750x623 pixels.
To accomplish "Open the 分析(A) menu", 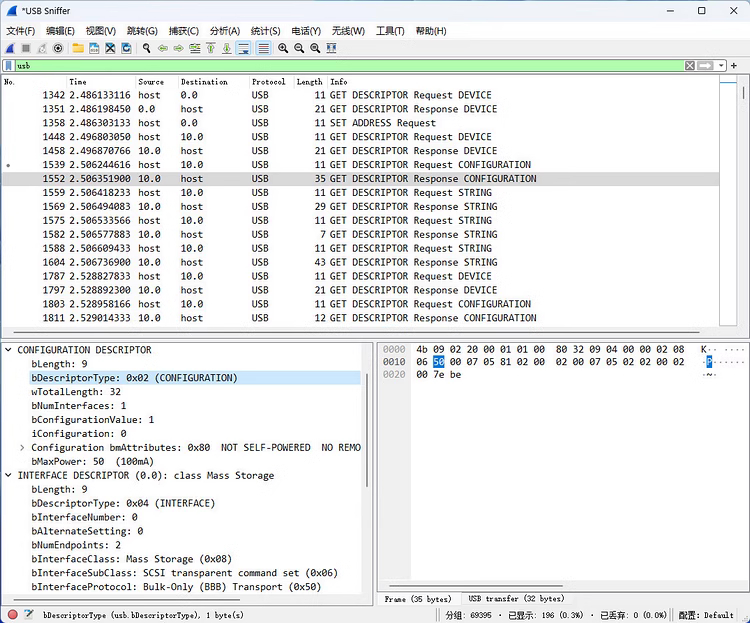I will coord(224,31).
